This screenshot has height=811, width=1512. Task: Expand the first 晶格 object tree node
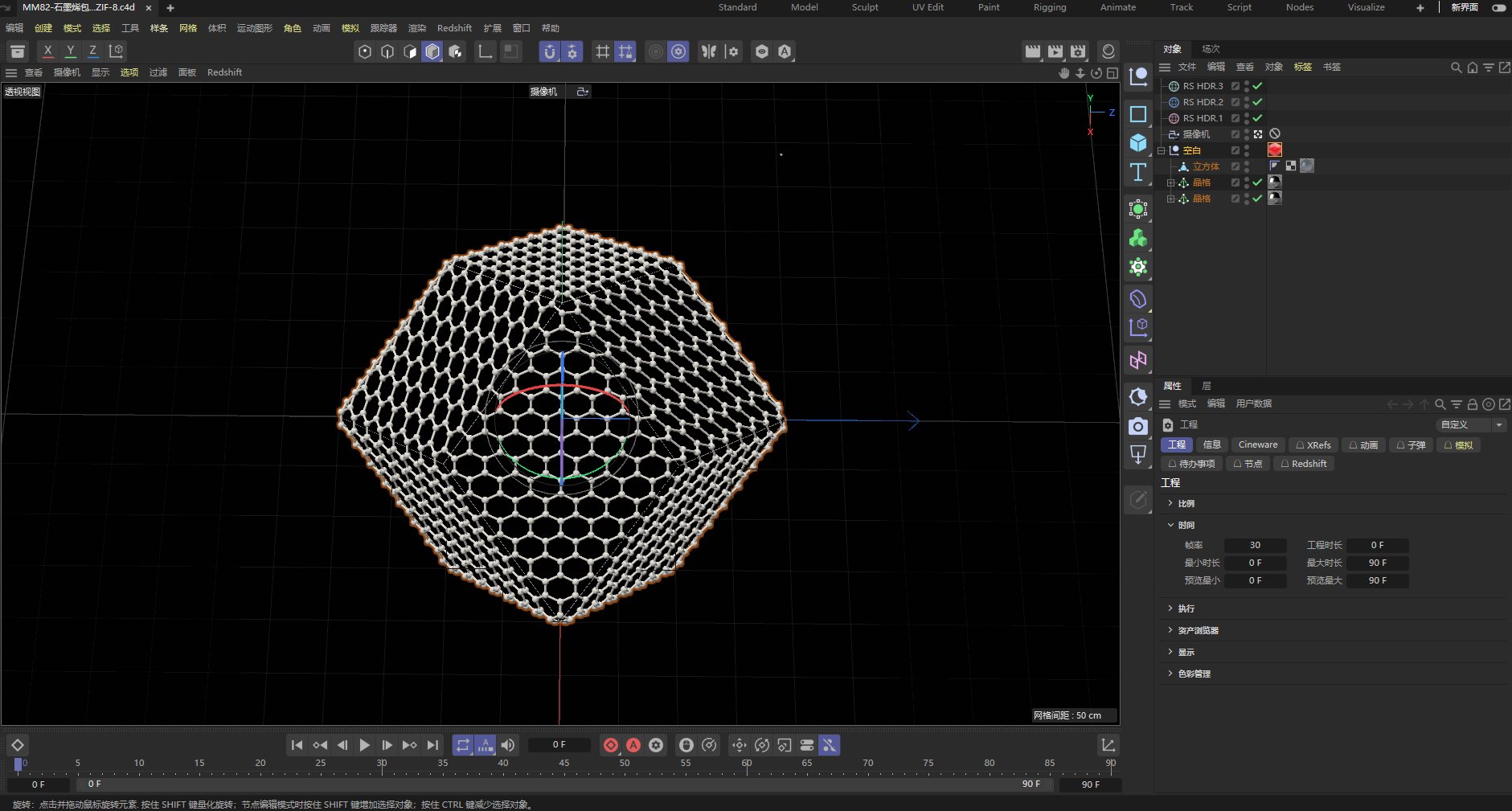pyautogui.click(x=1171, y=182)
